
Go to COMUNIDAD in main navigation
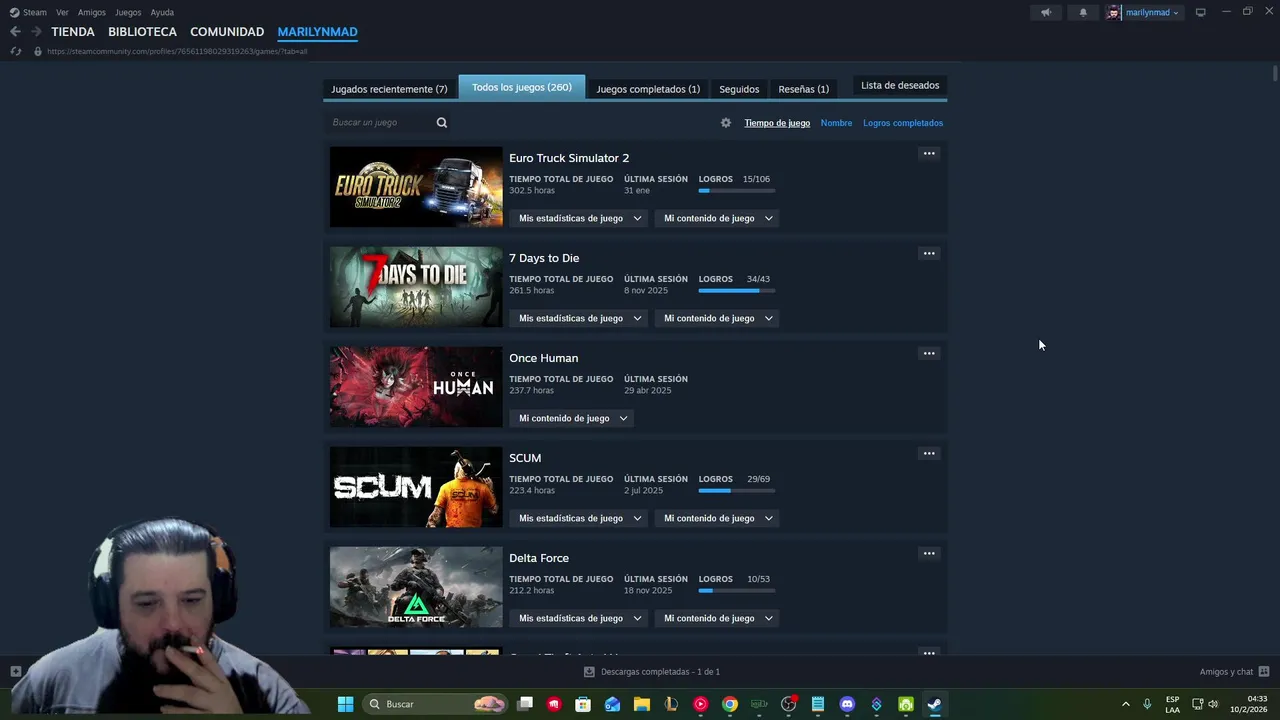point(227,32)
